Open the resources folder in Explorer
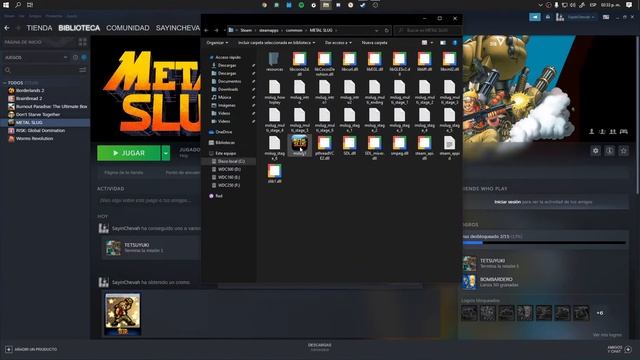The width and height of the screenshot is (640, 360). pos(274,62)
